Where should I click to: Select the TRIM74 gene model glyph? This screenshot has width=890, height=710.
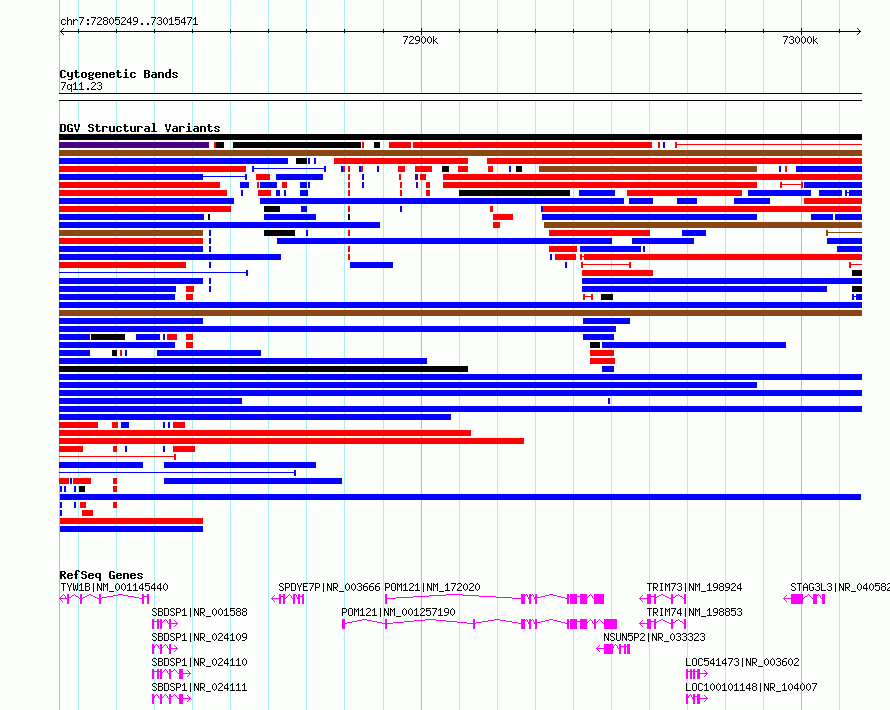point(663,624)
